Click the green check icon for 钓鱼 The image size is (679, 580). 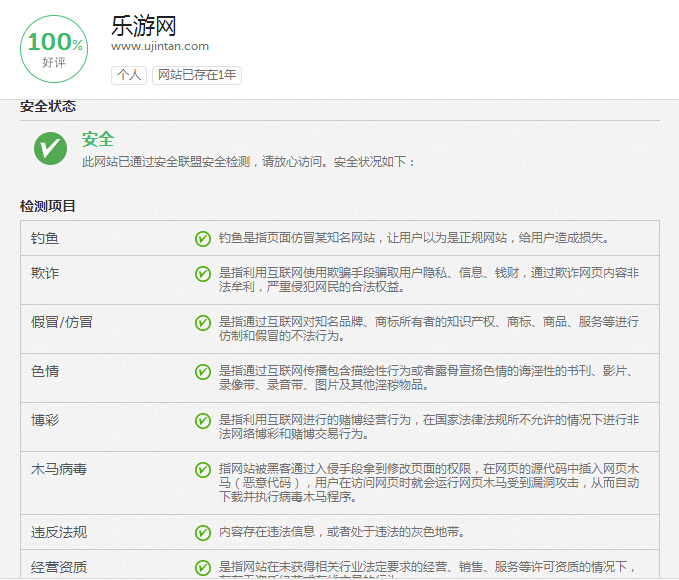203,238
